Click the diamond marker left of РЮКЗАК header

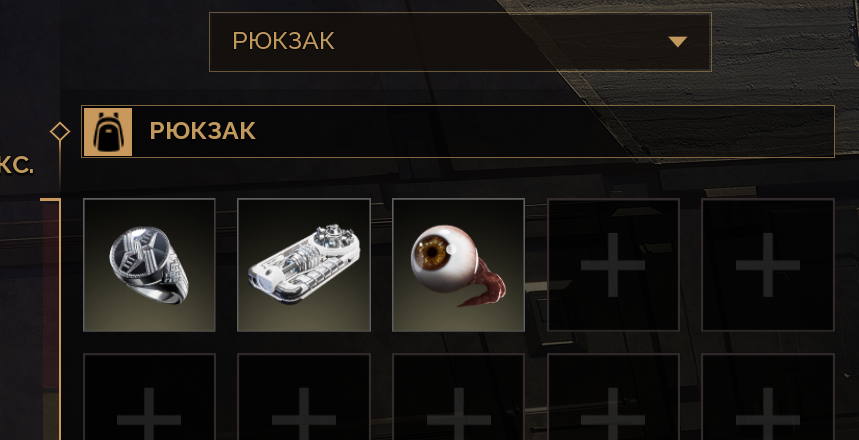point(60,132)
